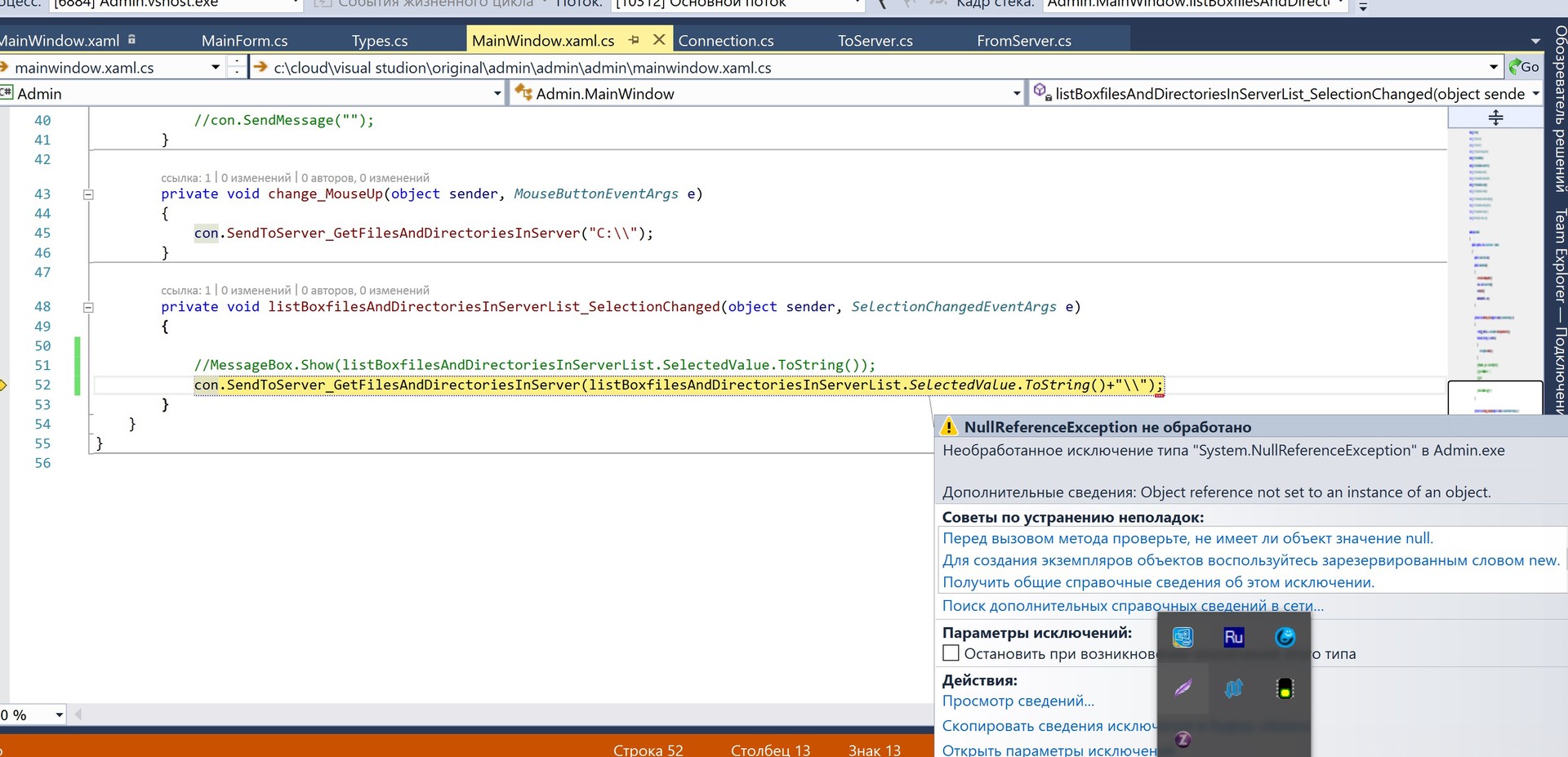The image size is (1568, 757).
Task: Click the 'Столбец 13' status bar entry
Action: [x=770, y=750]
